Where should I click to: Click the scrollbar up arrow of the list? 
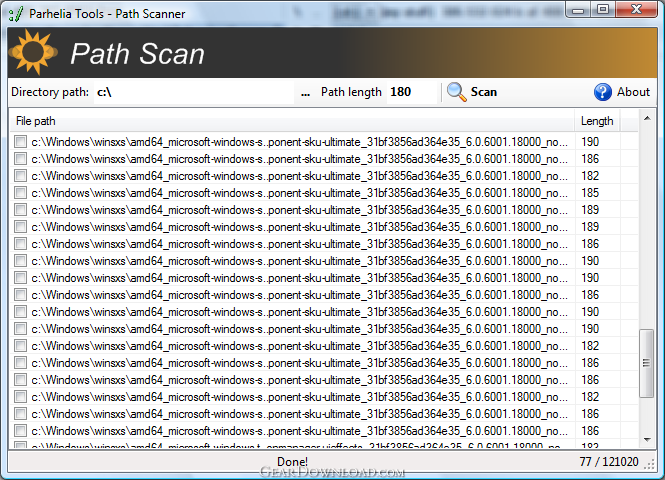[x=647, y=118]
